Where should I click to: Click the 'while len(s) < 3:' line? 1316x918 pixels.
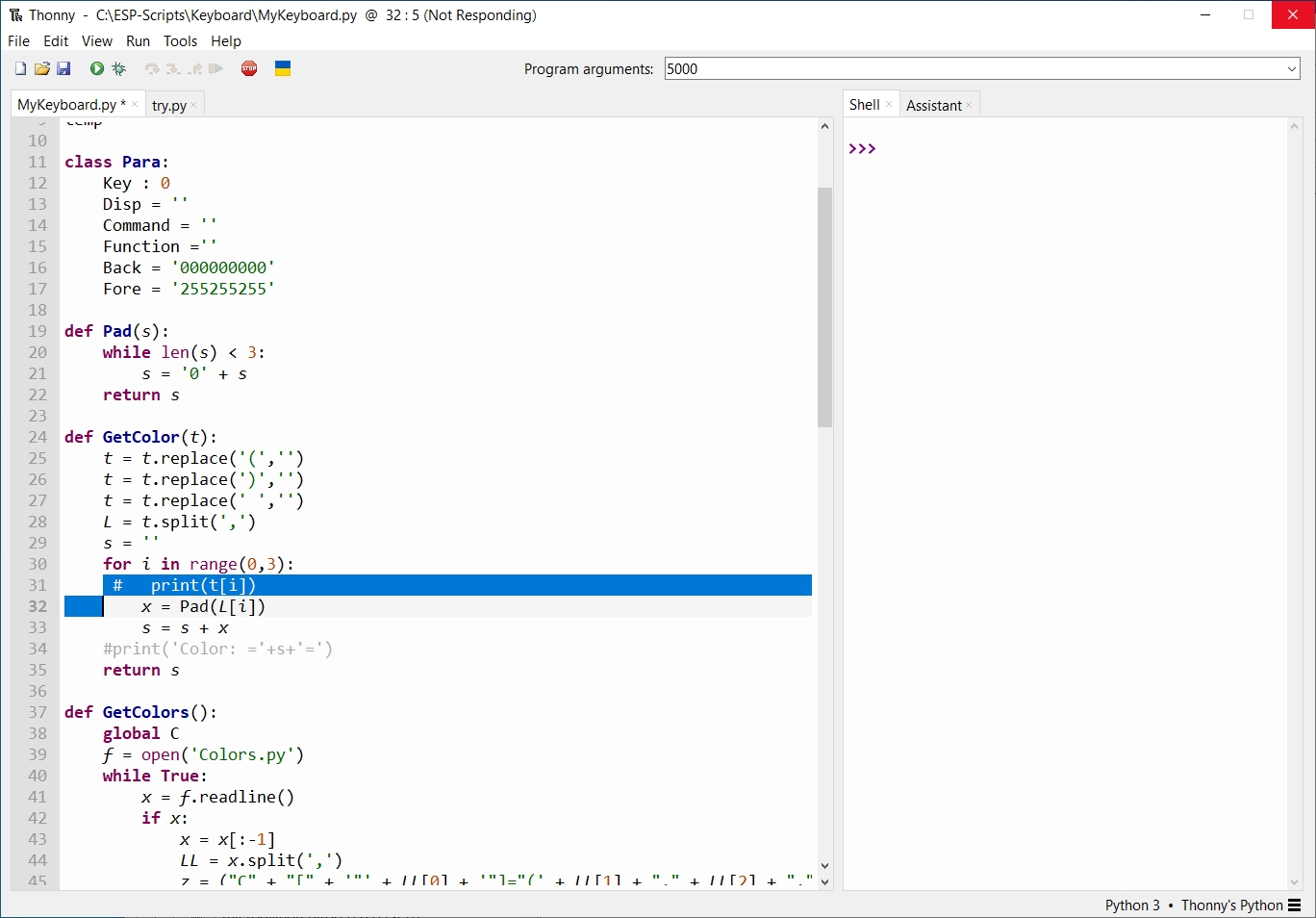(x=184, y=352)
